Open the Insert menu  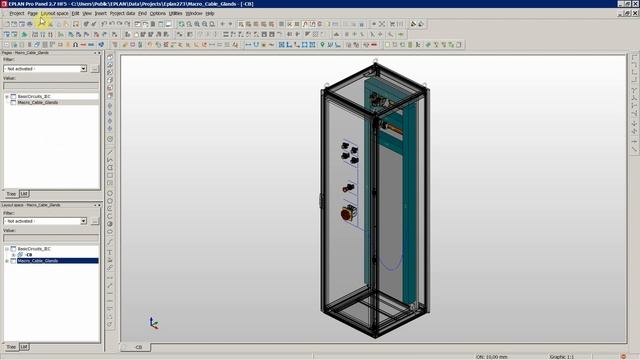click(100, 13)
